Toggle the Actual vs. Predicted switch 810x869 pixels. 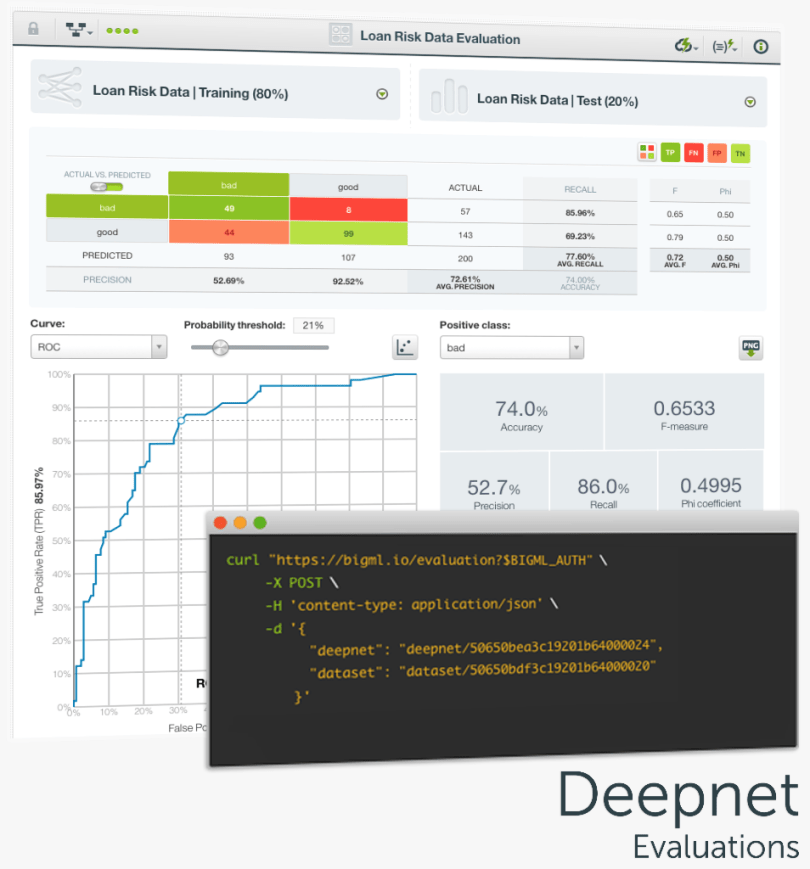point(106,187)
